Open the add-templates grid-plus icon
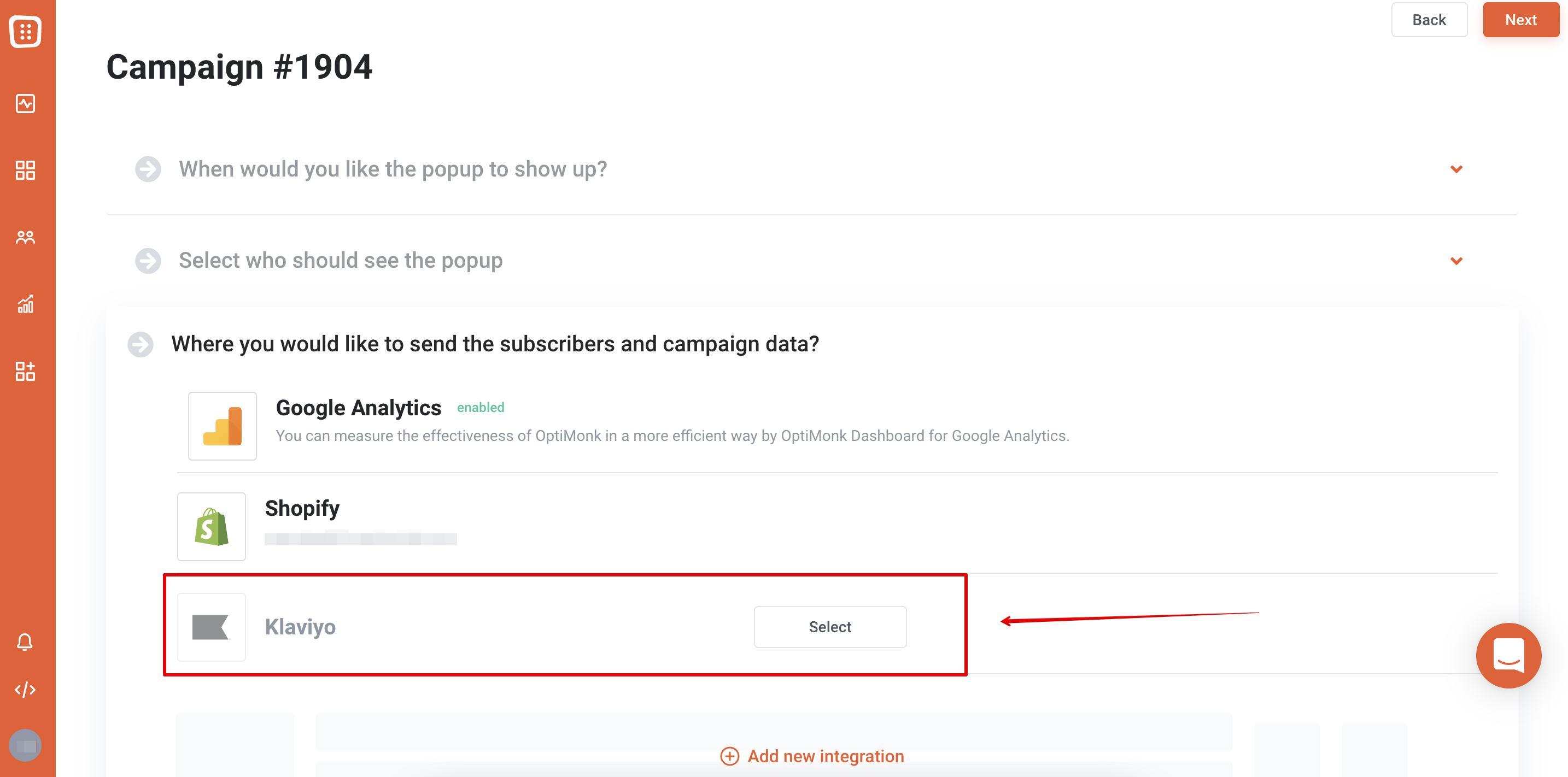This screenshot has height=777, width=1568. click(x=25, y=371)
